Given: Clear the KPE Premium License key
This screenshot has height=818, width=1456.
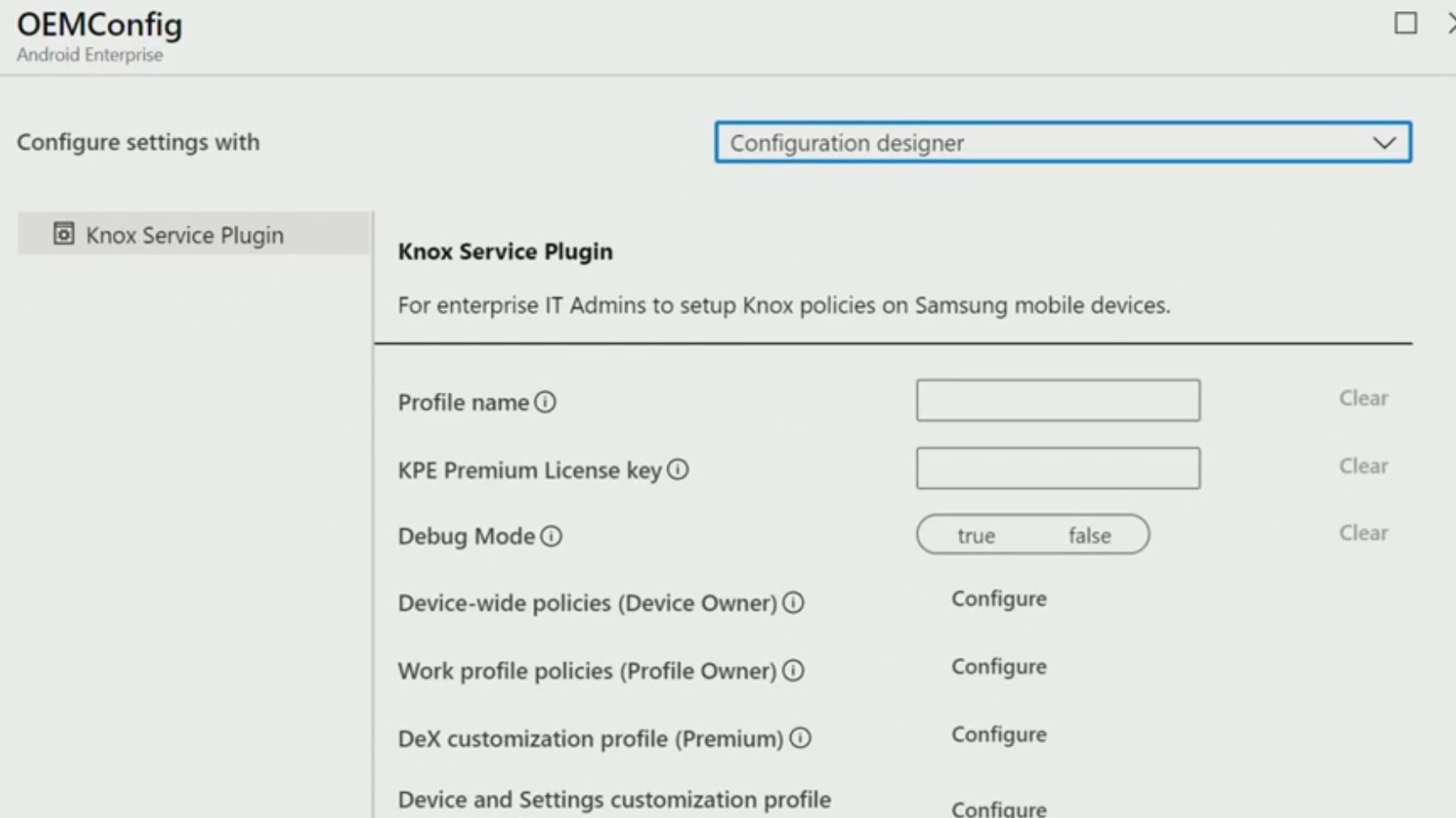Looking at the screenshot, I should click(x=1363, y=466).
